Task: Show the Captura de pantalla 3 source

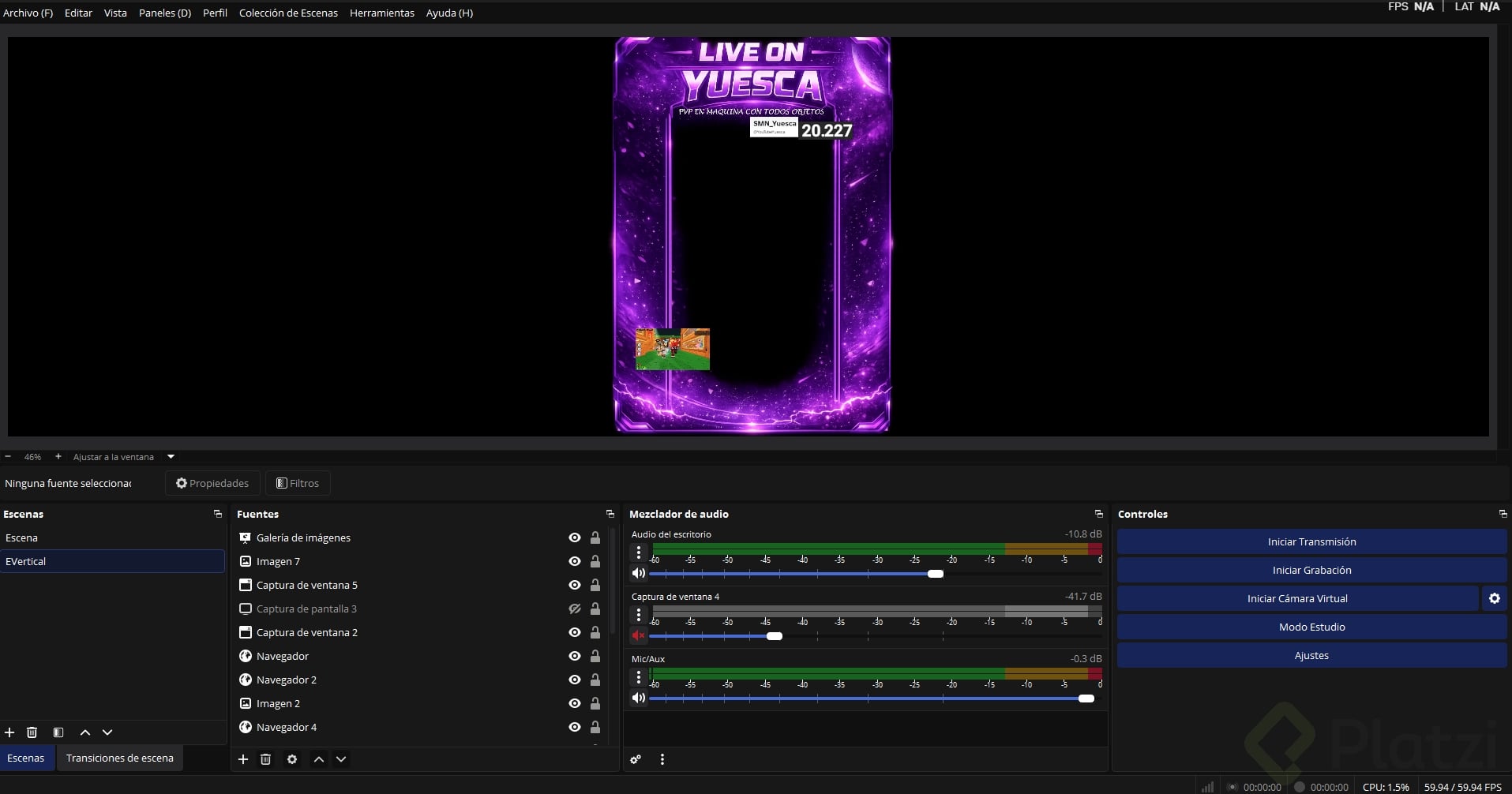Action: click(575, 609)
